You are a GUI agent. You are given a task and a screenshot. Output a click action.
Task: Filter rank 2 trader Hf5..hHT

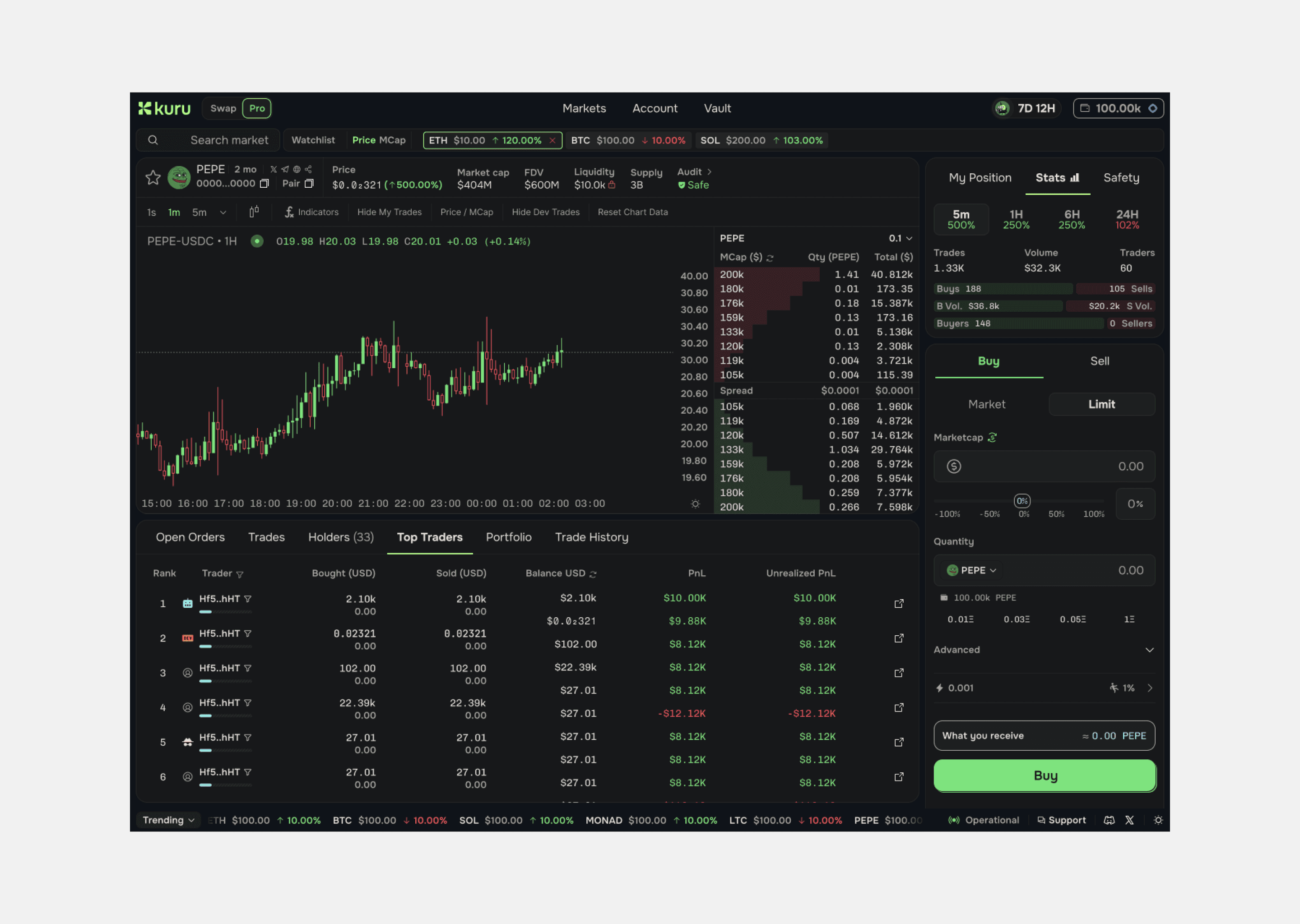[248, 634]
